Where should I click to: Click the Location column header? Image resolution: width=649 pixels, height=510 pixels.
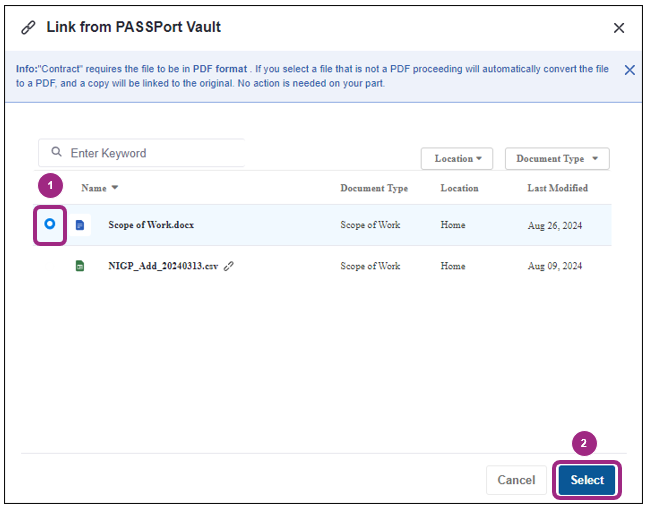tap(459, 188)
